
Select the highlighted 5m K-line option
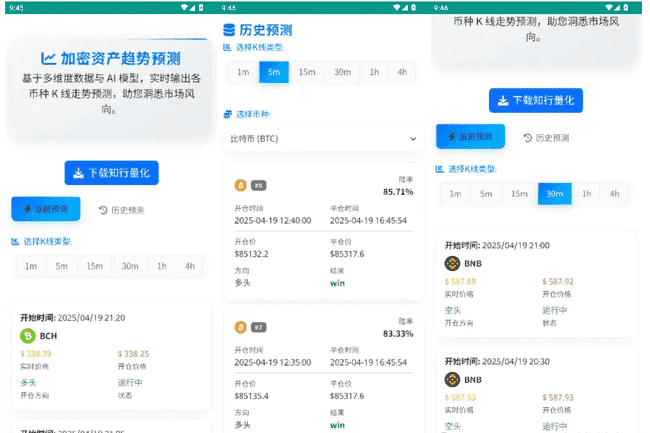pyautogui.click(x=273, y=72)
